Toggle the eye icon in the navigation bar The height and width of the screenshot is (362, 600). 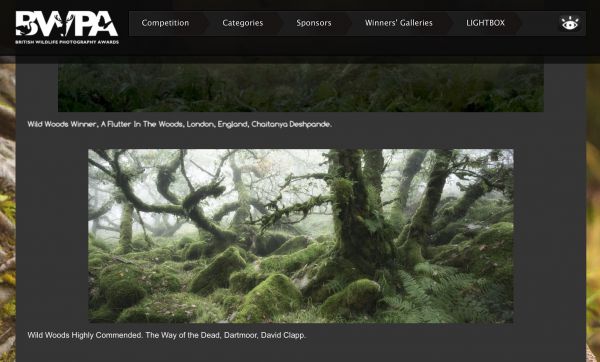(570, 23)
